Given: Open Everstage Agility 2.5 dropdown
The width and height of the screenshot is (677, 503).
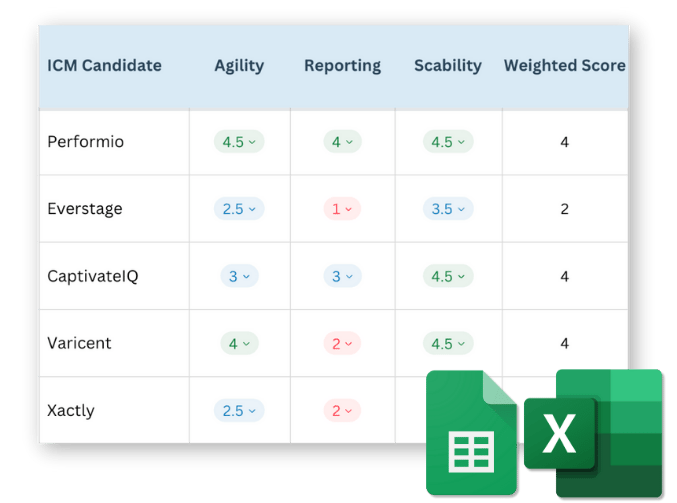Looking at the screenshot, I should 239,209.
